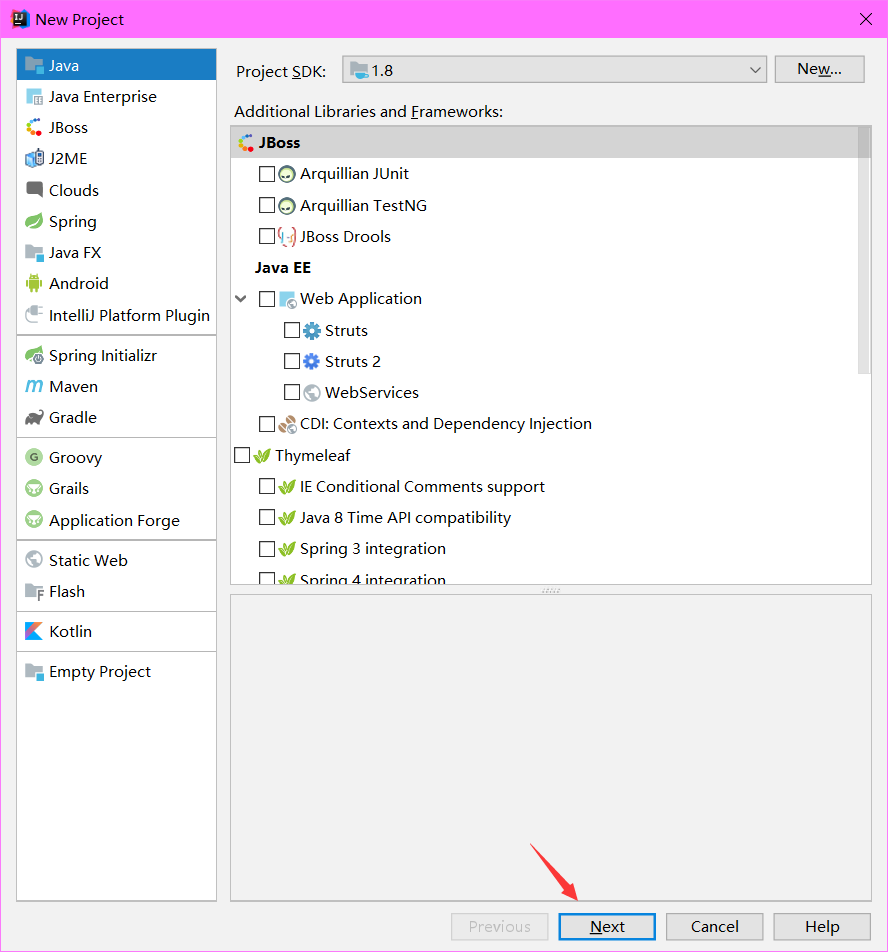Viewport: 888px width, 952px height.
Task: Choose the IntelliJ Platform Plugin icon
Action: point(34,314)
